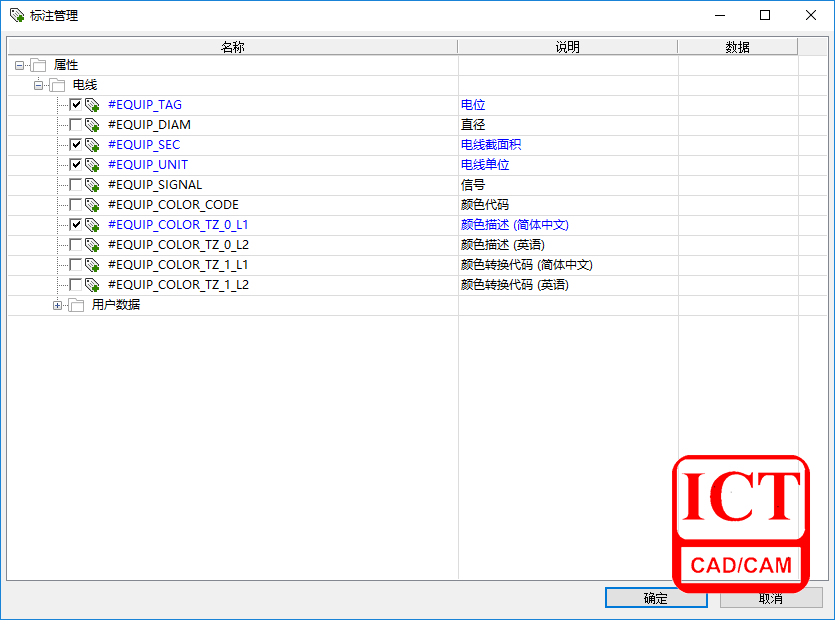Enable the #EQUIP_DIAM checkbox

click(x=75, y=125)
